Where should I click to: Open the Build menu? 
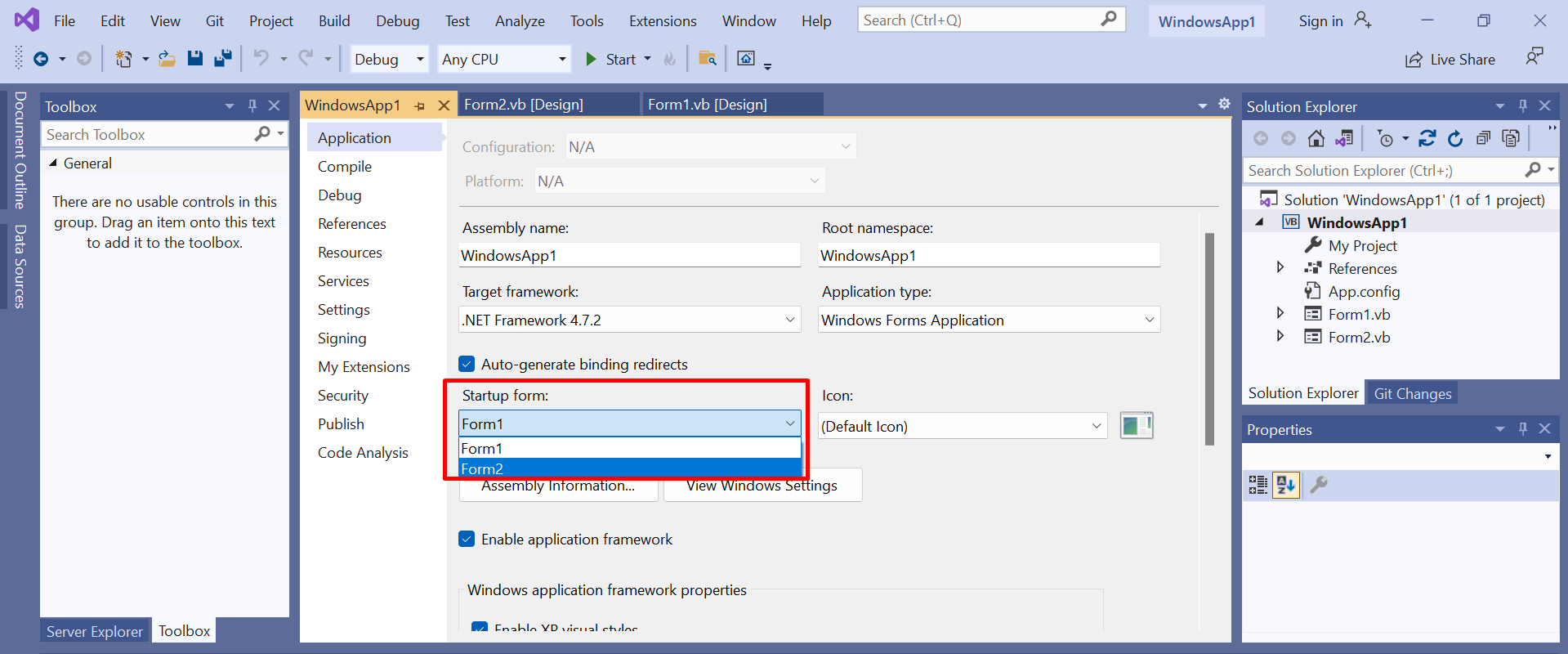coord(334,21)
